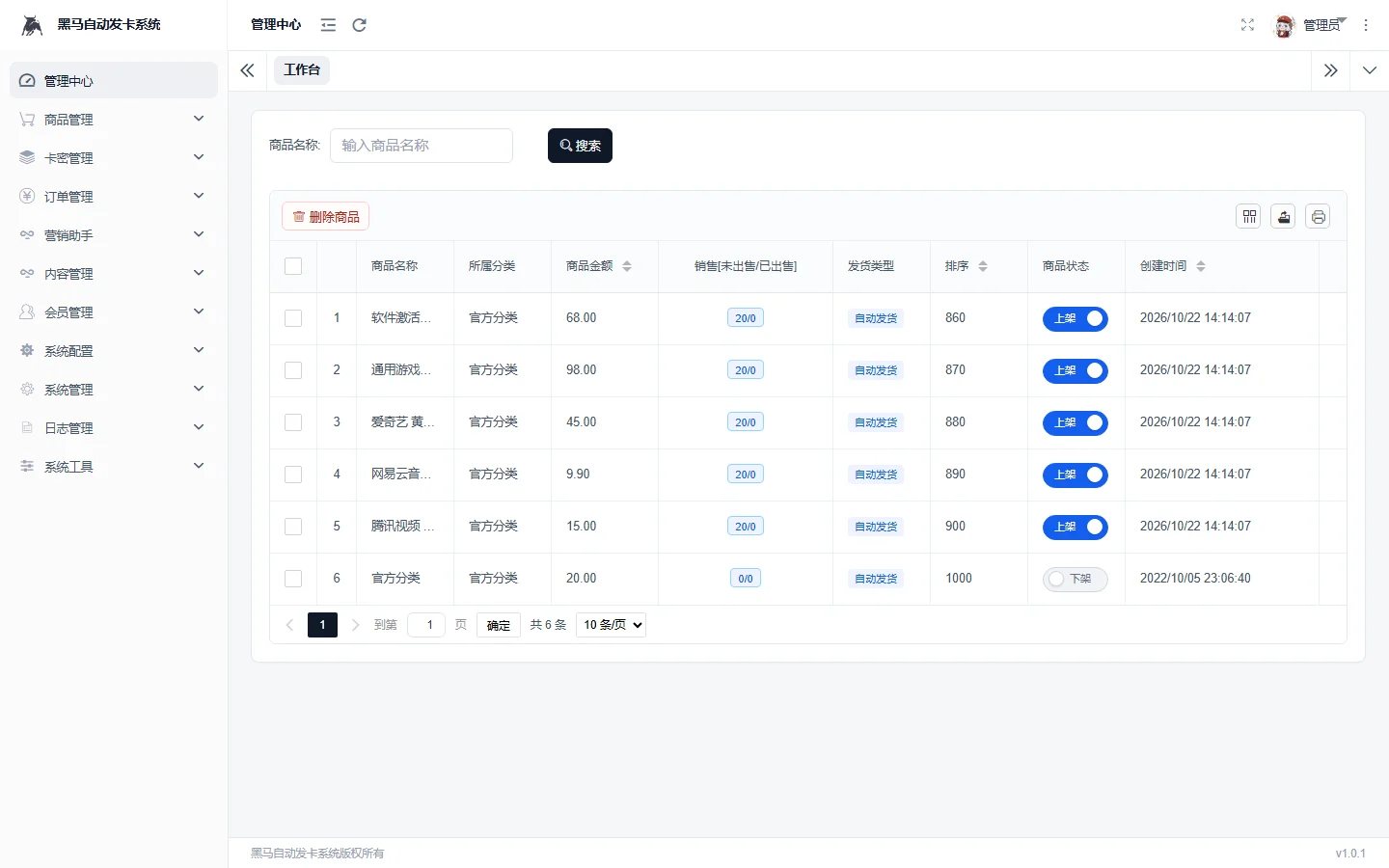Image resolution: width=1389 pixels, height=868 pixels.
Task: Focus the 输入商品名称 search field
Action: coord(422,146)
